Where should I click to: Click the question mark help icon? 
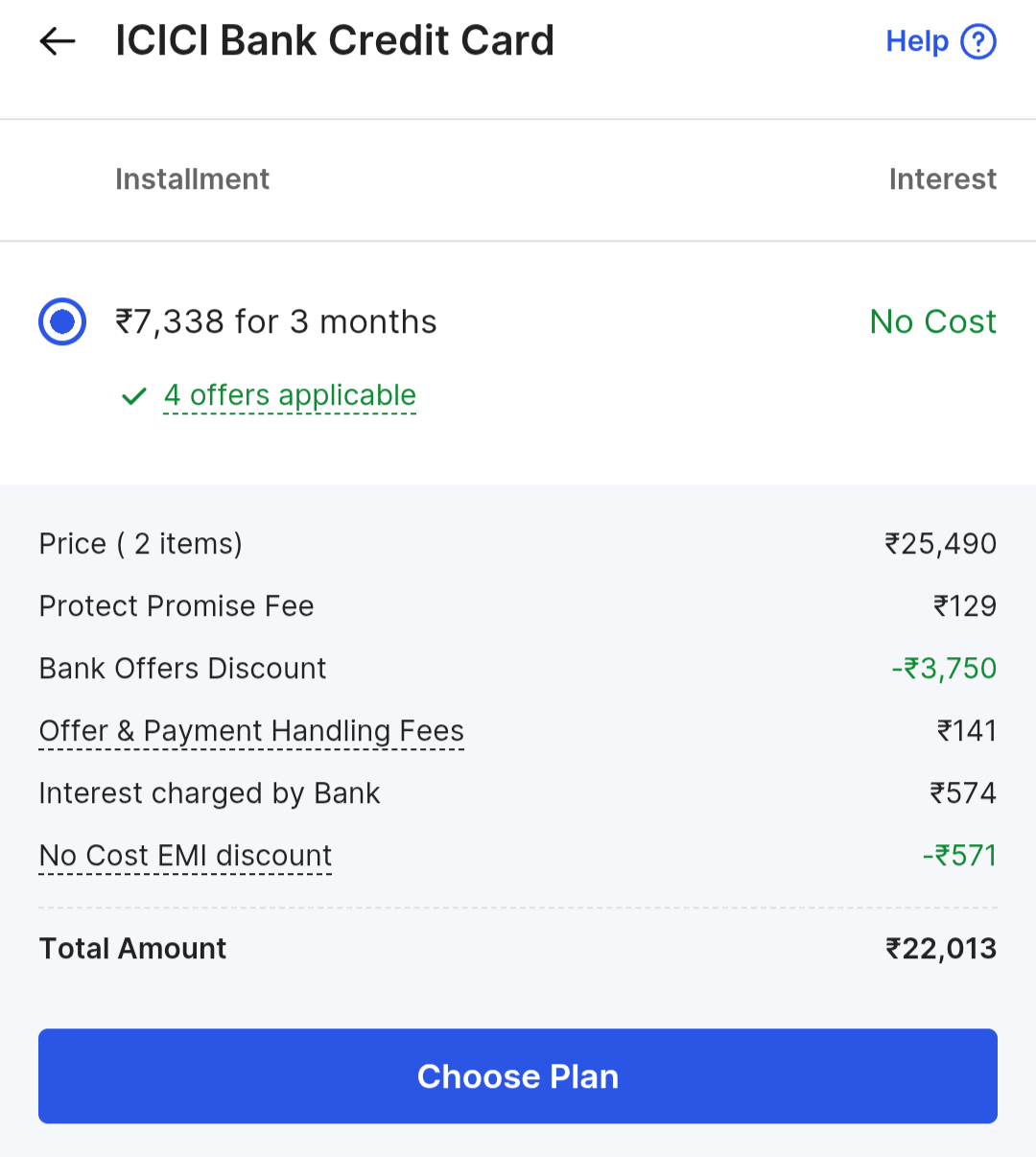pos(978,41)
